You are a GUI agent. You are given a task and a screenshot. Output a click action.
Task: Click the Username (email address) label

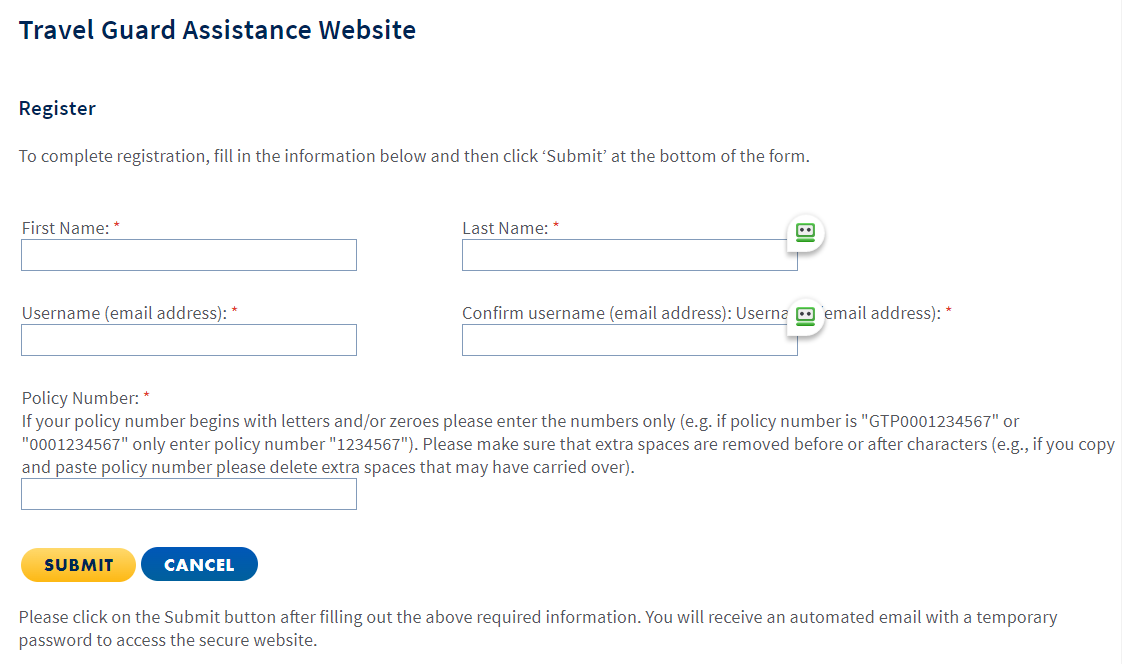click(x=125, y=313)
